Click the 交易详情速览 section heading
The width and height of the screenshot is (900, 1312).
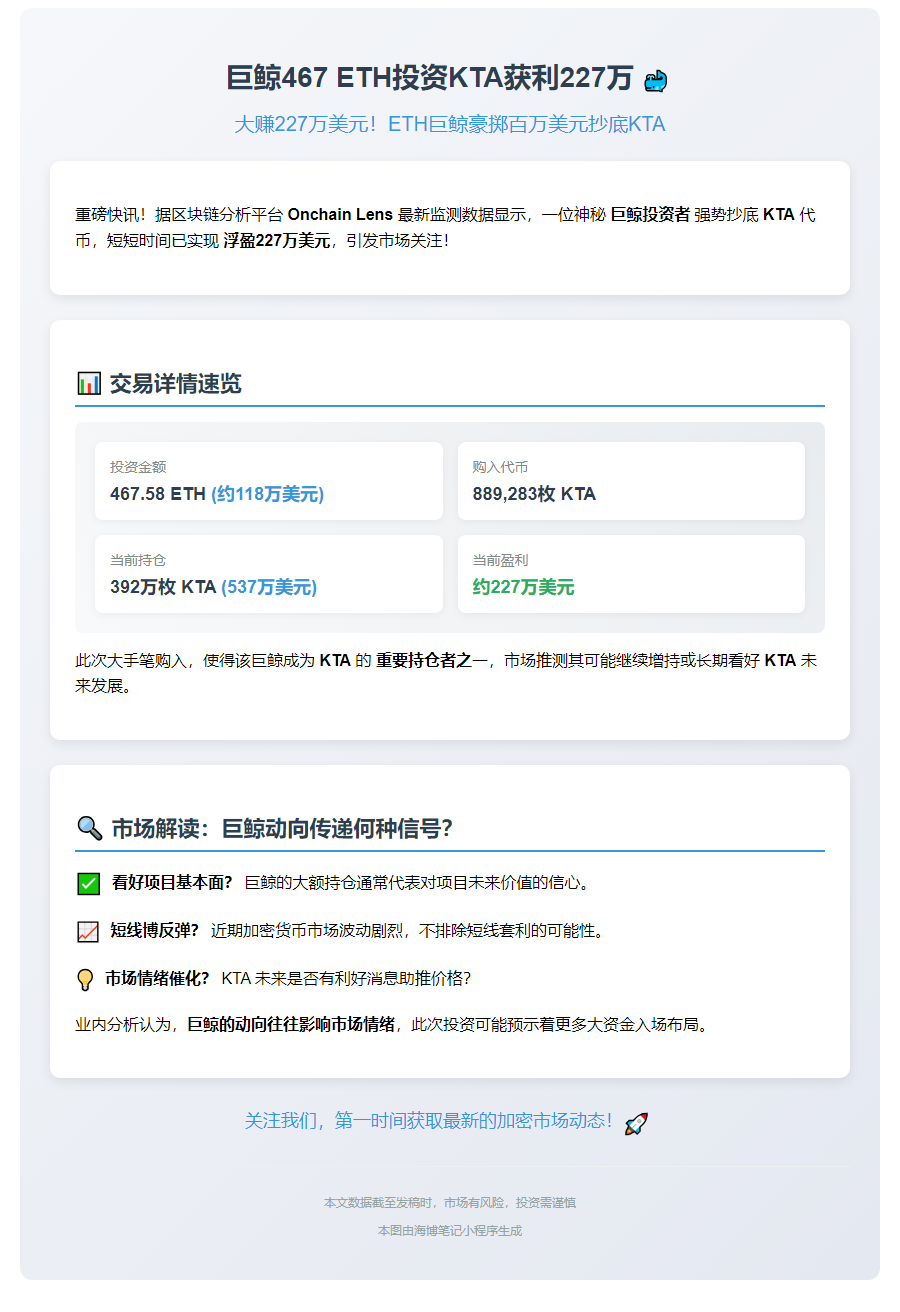pyautogui.click(x=176, y=384)
